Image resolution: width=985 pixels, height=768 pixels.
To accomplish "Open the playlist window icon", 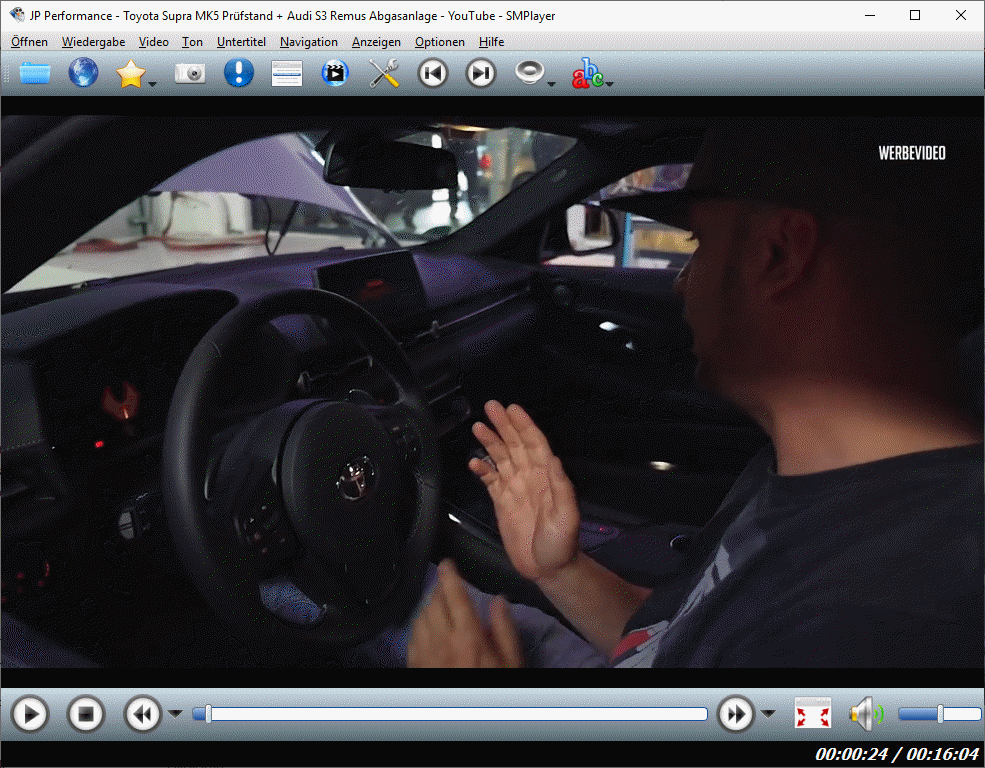I will [287, 73].
